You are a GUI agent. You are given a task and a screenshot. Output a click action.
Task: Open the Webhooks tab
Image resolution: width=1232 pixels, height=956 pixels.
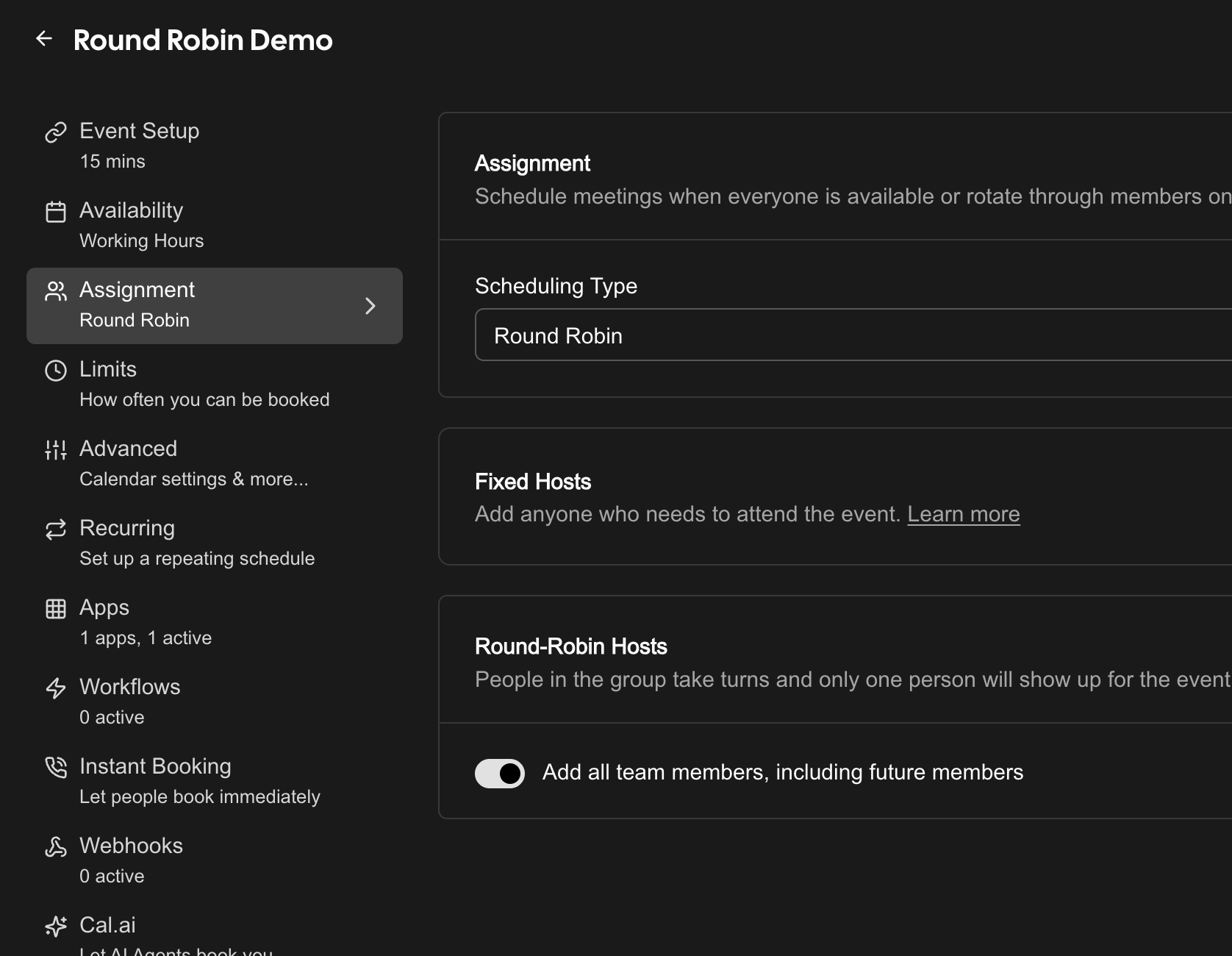pos(215,862)
